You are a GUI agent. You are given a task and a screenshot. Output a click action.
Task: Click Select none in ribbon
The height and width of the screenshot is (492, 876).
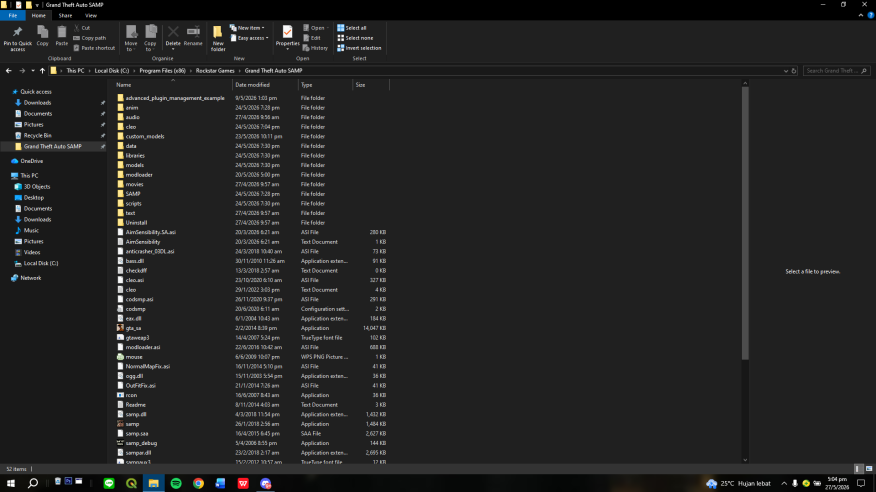click(x=355, y=38)
